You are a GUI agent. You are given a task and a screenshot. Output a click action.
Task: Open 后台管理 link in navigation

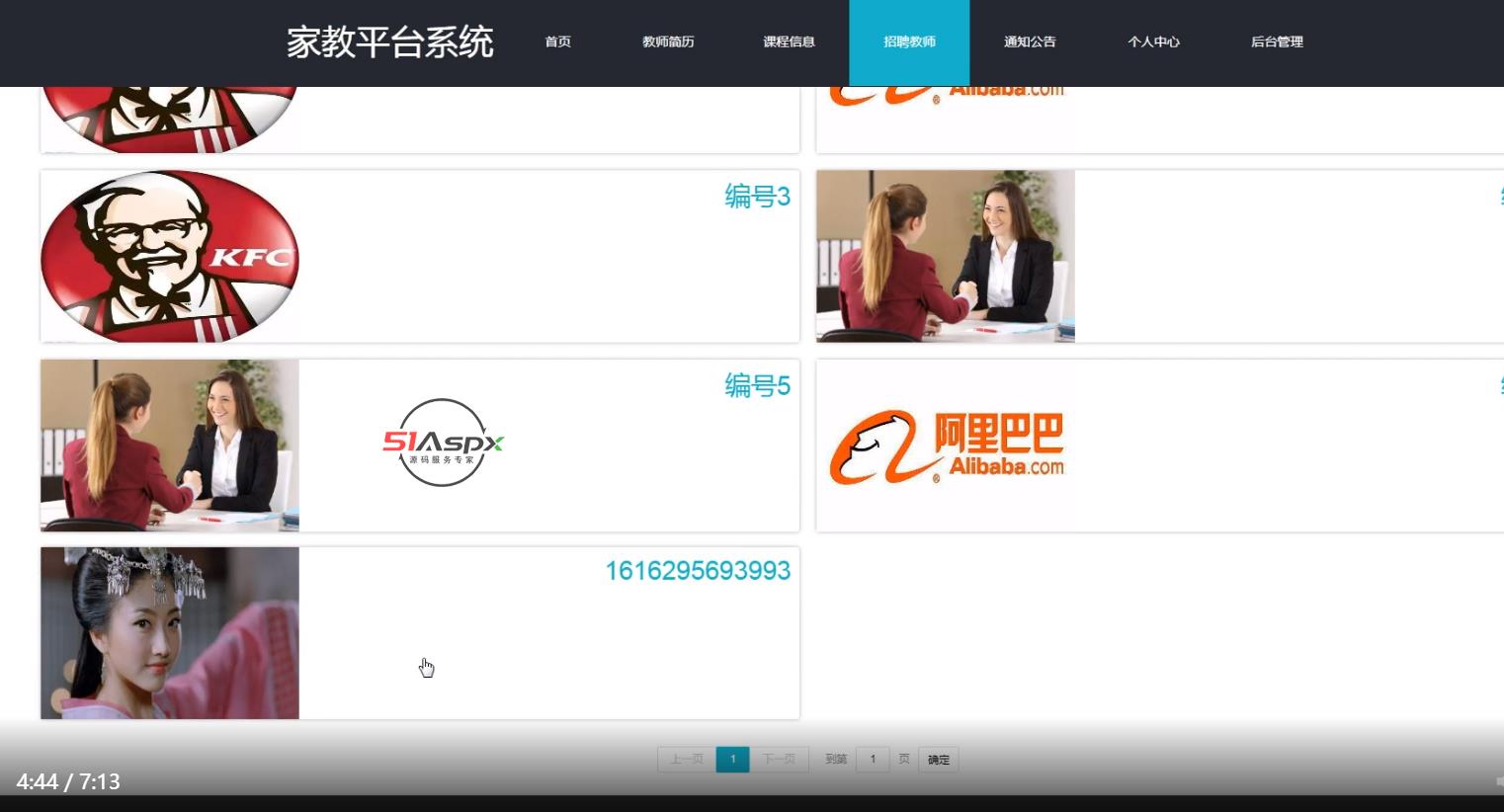pos(1277,41)
